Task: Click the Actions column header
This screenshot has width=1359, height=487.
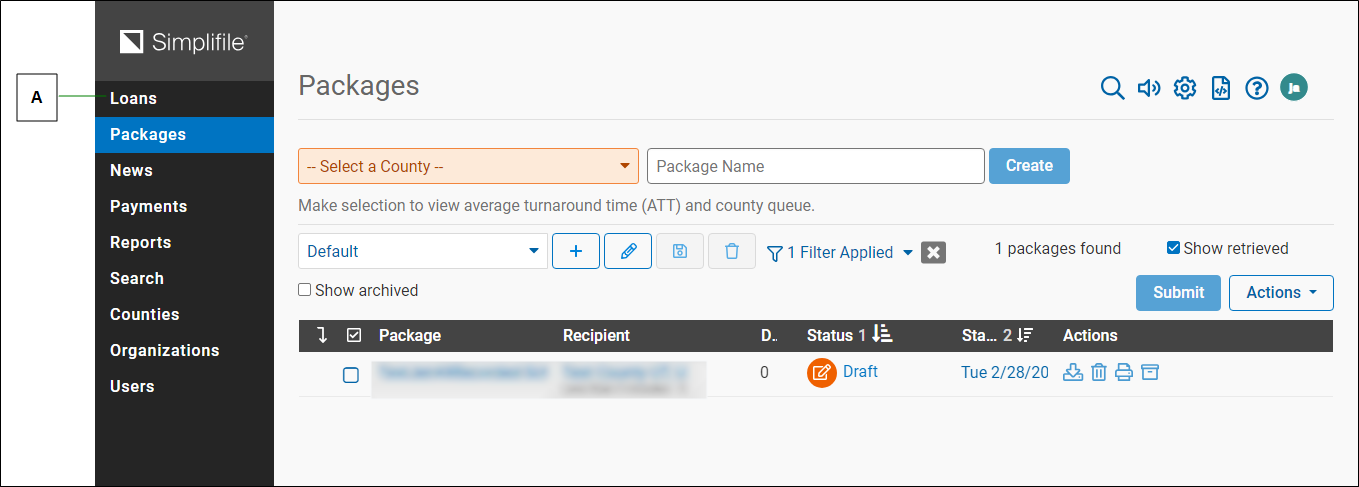Action: (1090, 335)
